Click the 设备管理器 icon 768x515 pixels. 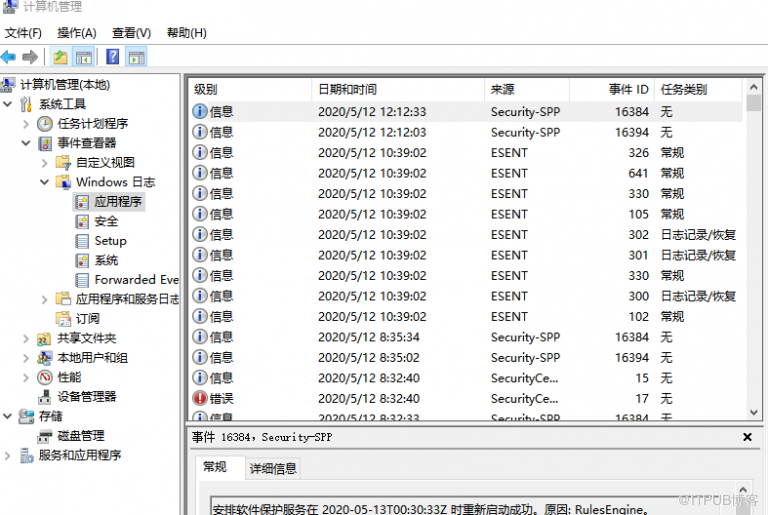click(x=45, y=397)
